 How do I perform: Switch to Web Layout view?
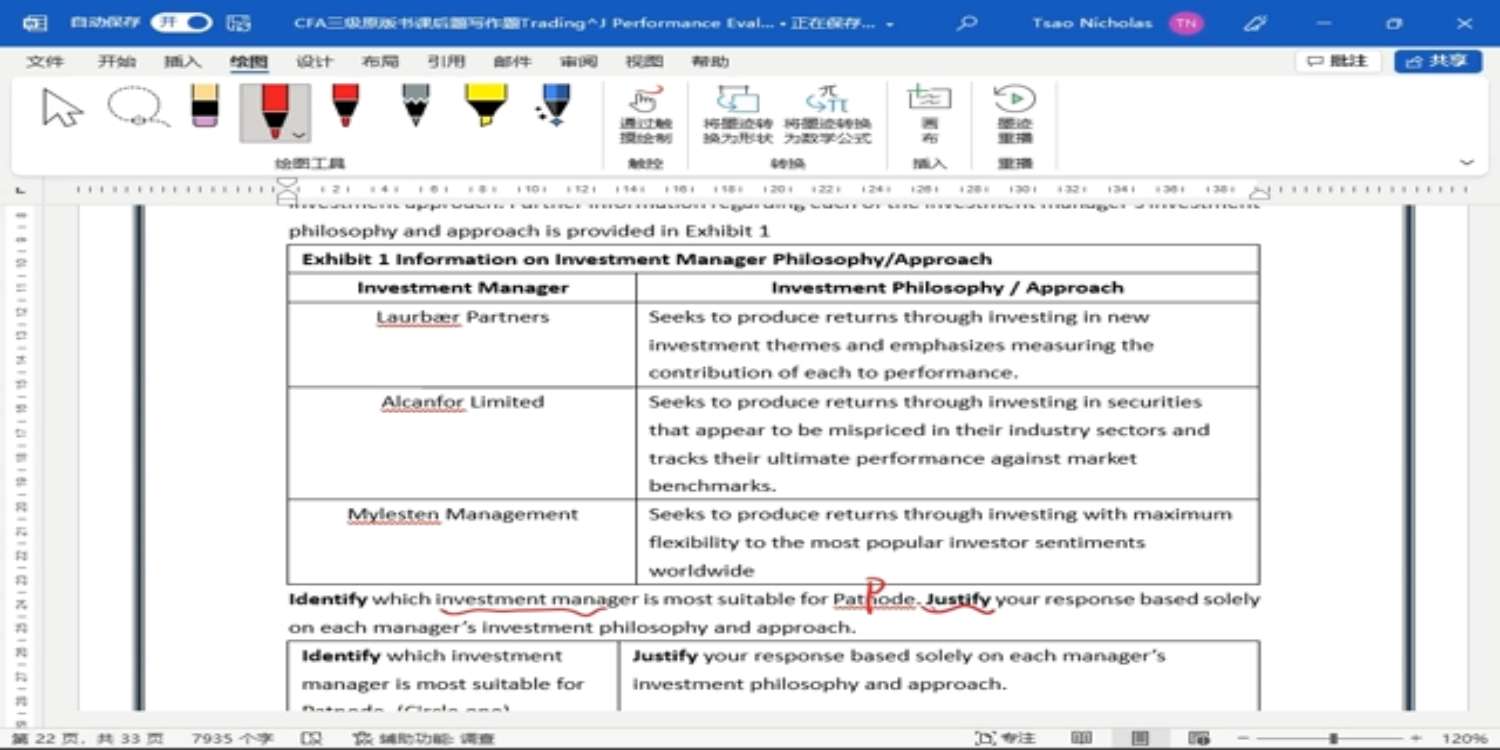point(1198,738)
